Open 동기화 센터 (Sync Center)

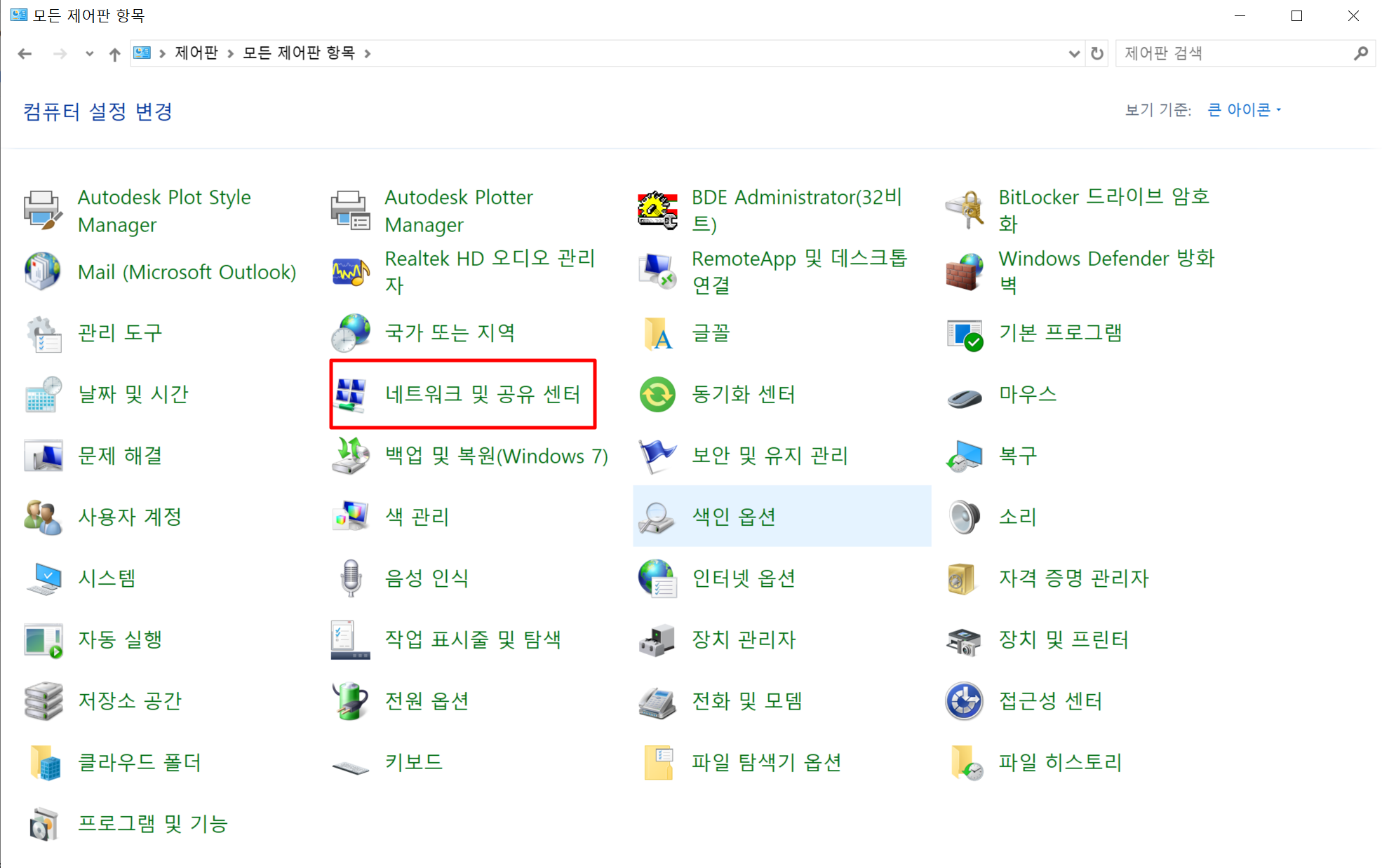click(x=744, y=394)
